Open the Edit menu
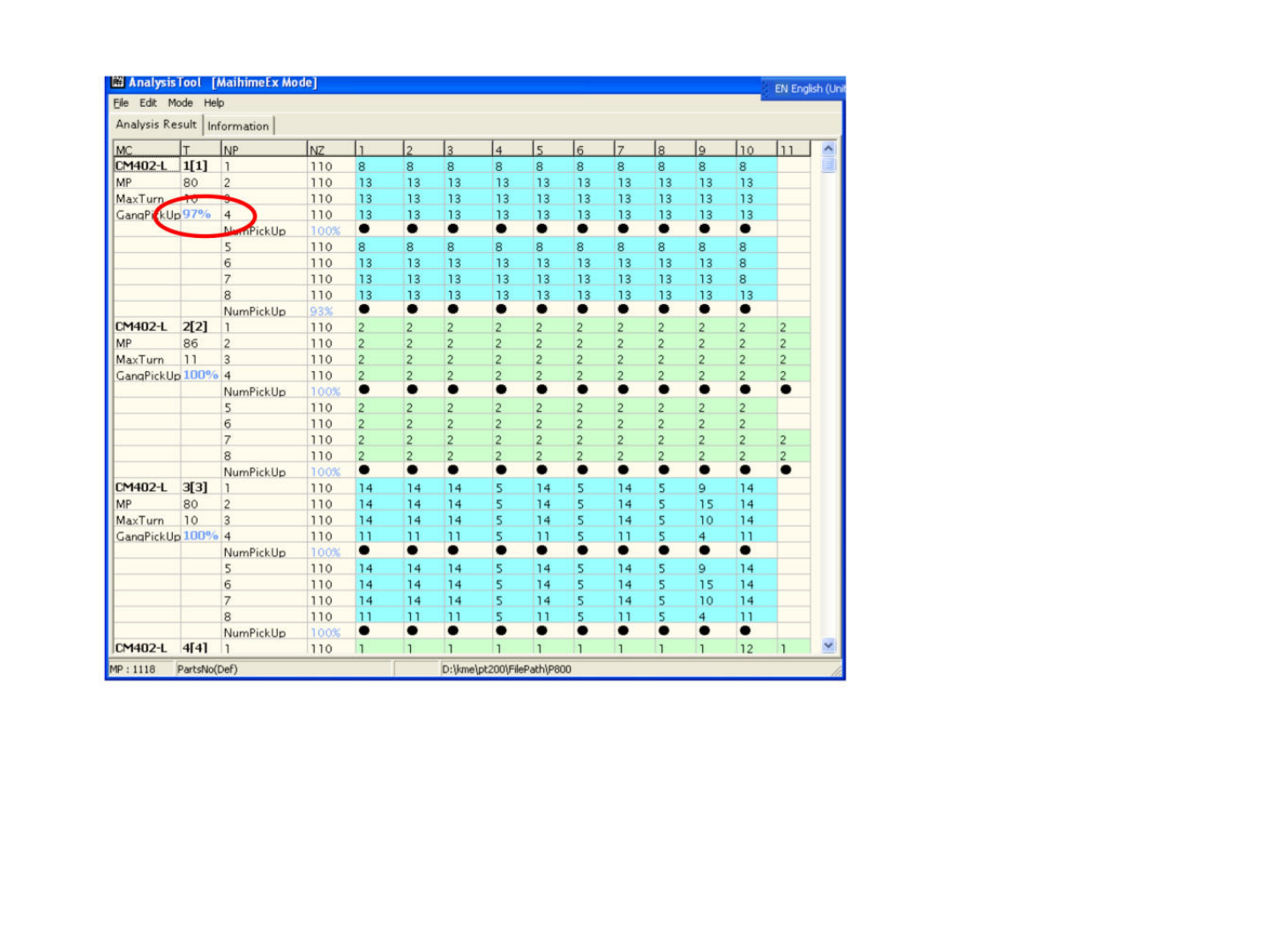 click(x=148, y=103)
